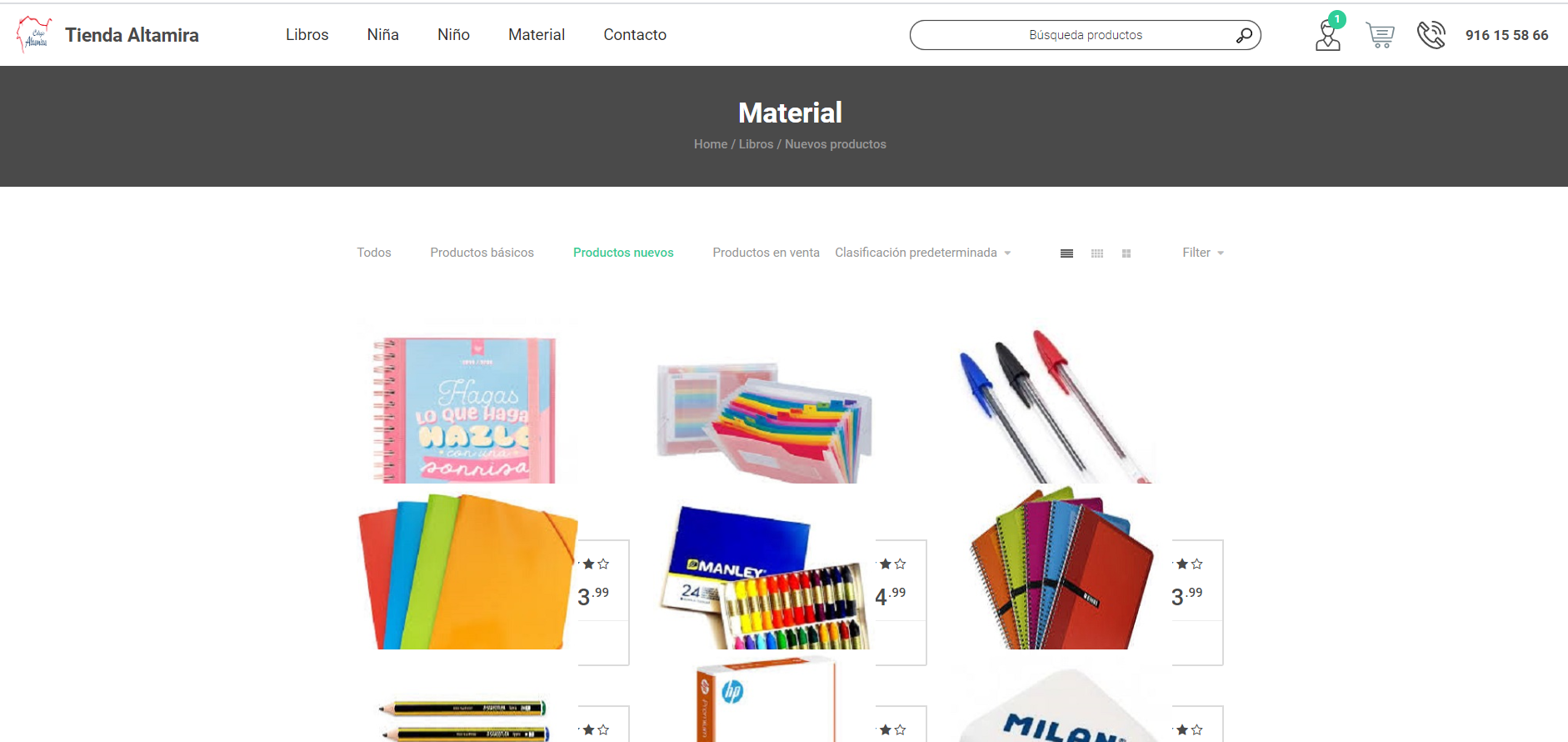Select the Productos básicos tab

tap(482, 253)
